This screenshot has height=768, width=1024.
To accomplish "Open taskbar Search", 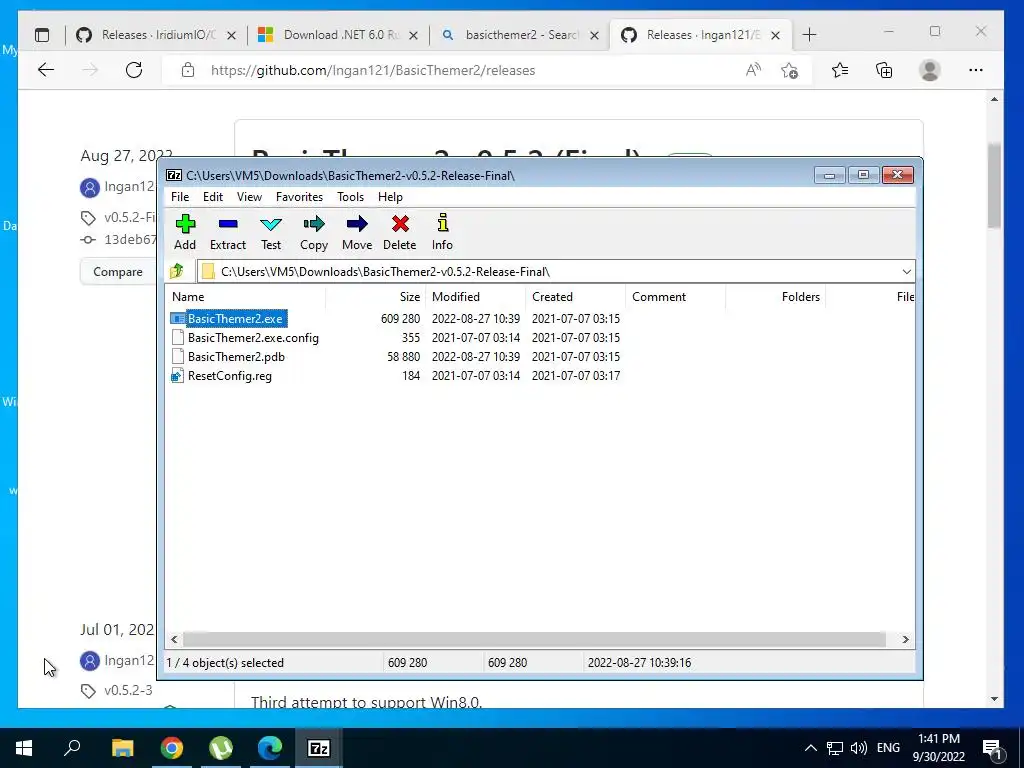I will [72, 748].
